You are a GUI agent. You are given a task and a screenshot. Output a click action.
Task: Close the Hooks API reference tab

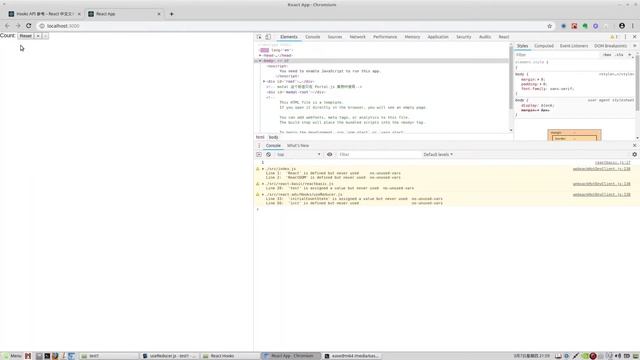(x=79, y=14)
